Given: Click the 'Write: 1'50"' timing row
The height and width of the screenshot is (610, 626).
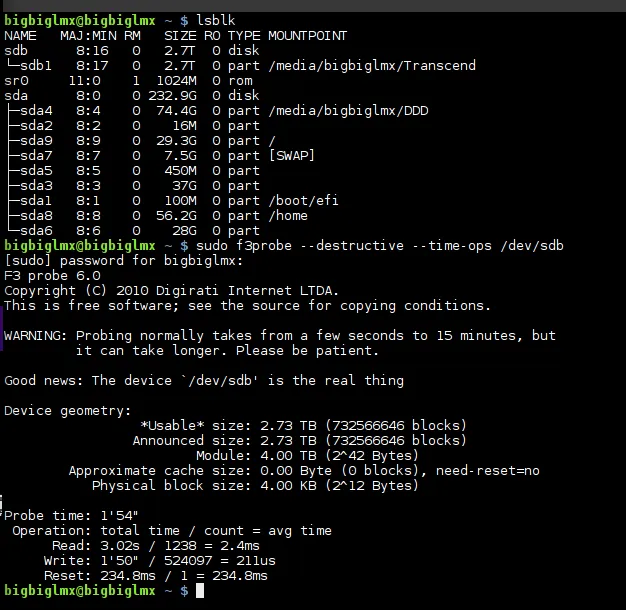Looking at the screenshot, I should pyautogui.click(x=160, y=561).
